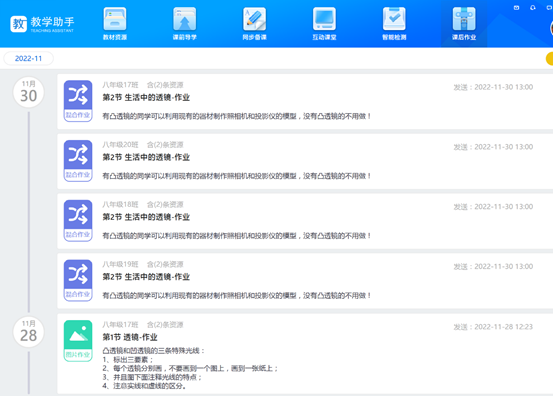This screenshot has height=396, width=553.
Task: Click the homework description on 八年级17班 Nov 30 card
Action: (236, 116)
